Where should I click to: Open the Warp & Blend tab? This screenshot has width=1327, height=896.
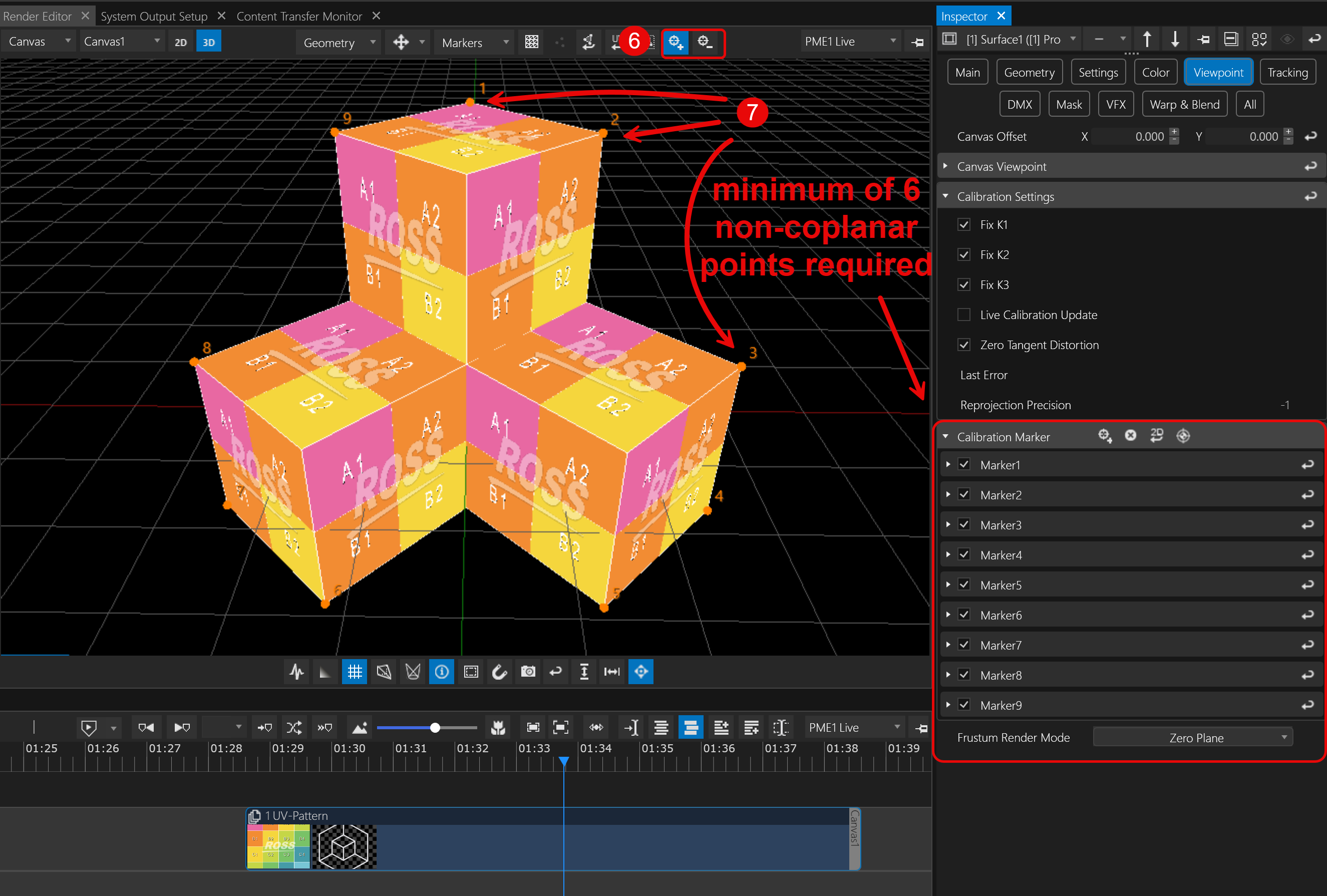tap(1184, 105)
